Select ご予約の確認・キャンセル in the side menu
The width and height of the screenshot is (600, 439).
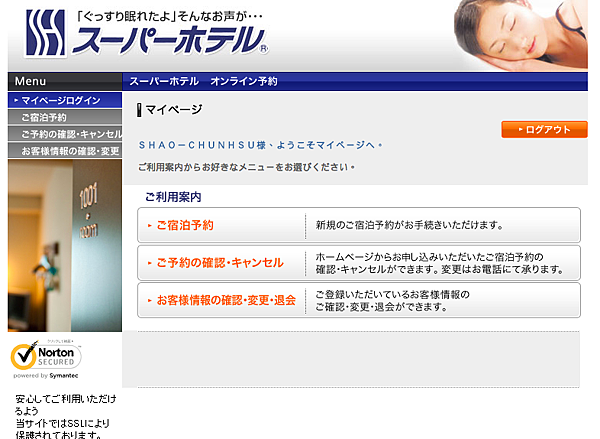65,134
